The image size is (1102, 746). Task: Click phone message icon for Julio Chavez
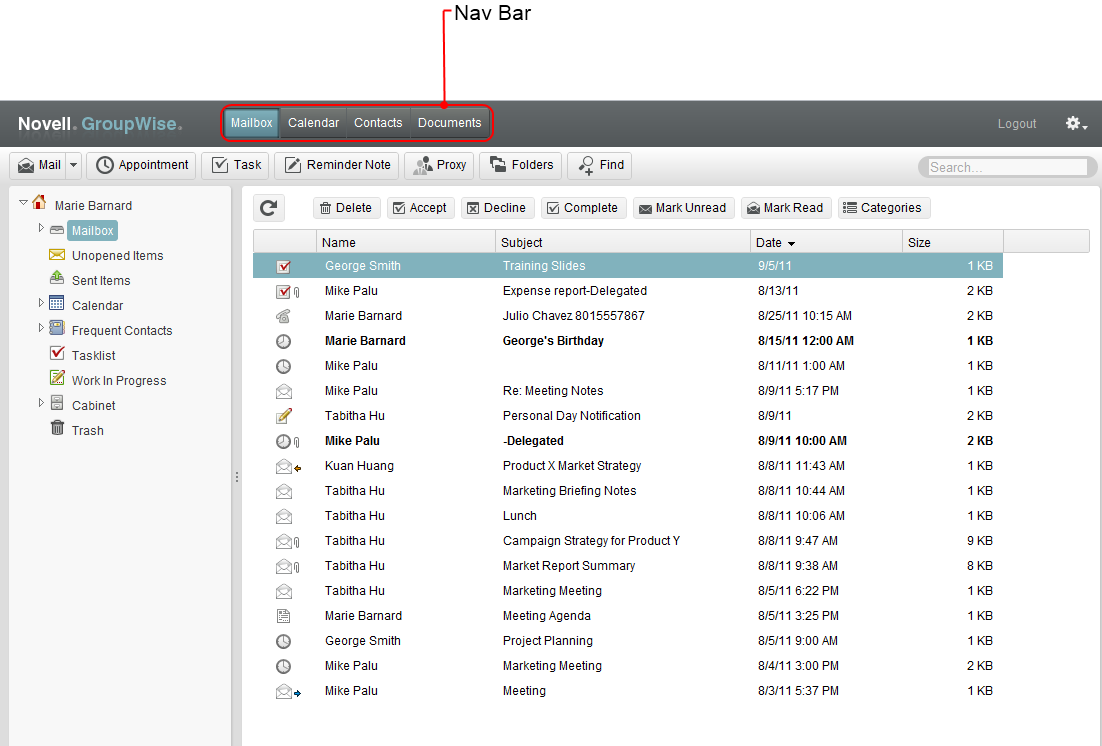tap(283, 316)
